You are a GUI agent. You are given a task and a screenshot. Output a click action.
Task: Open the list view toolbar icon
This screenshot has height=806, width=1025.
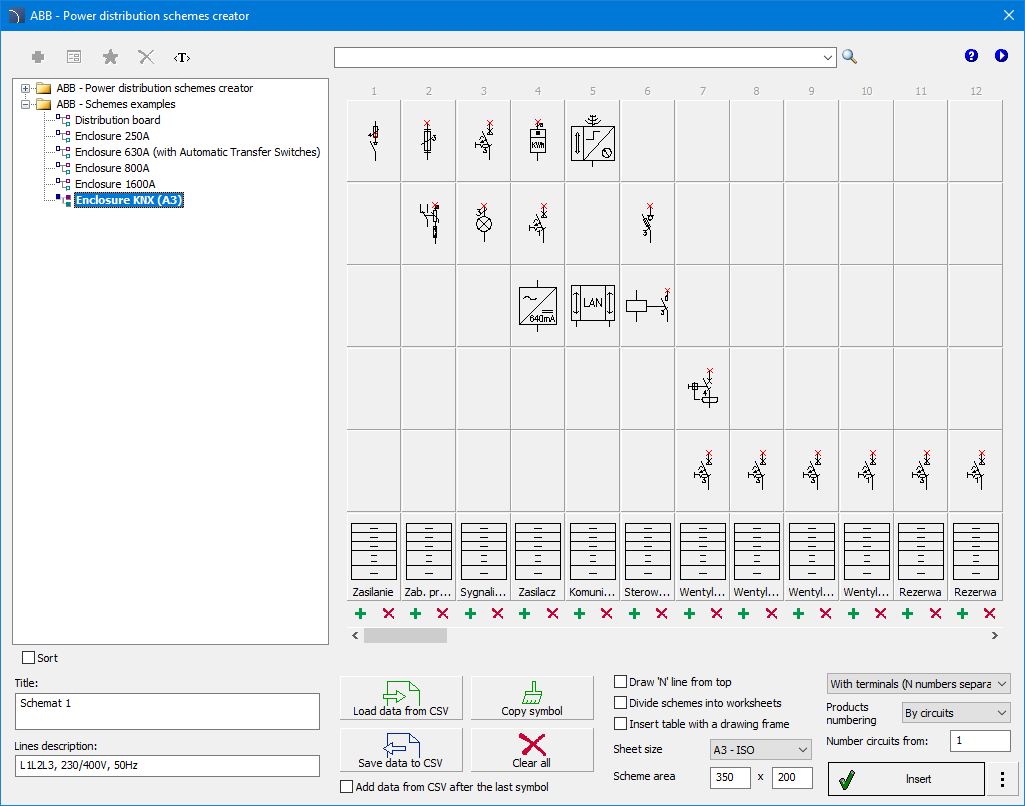pyautogui.click(x=74, y=58)
